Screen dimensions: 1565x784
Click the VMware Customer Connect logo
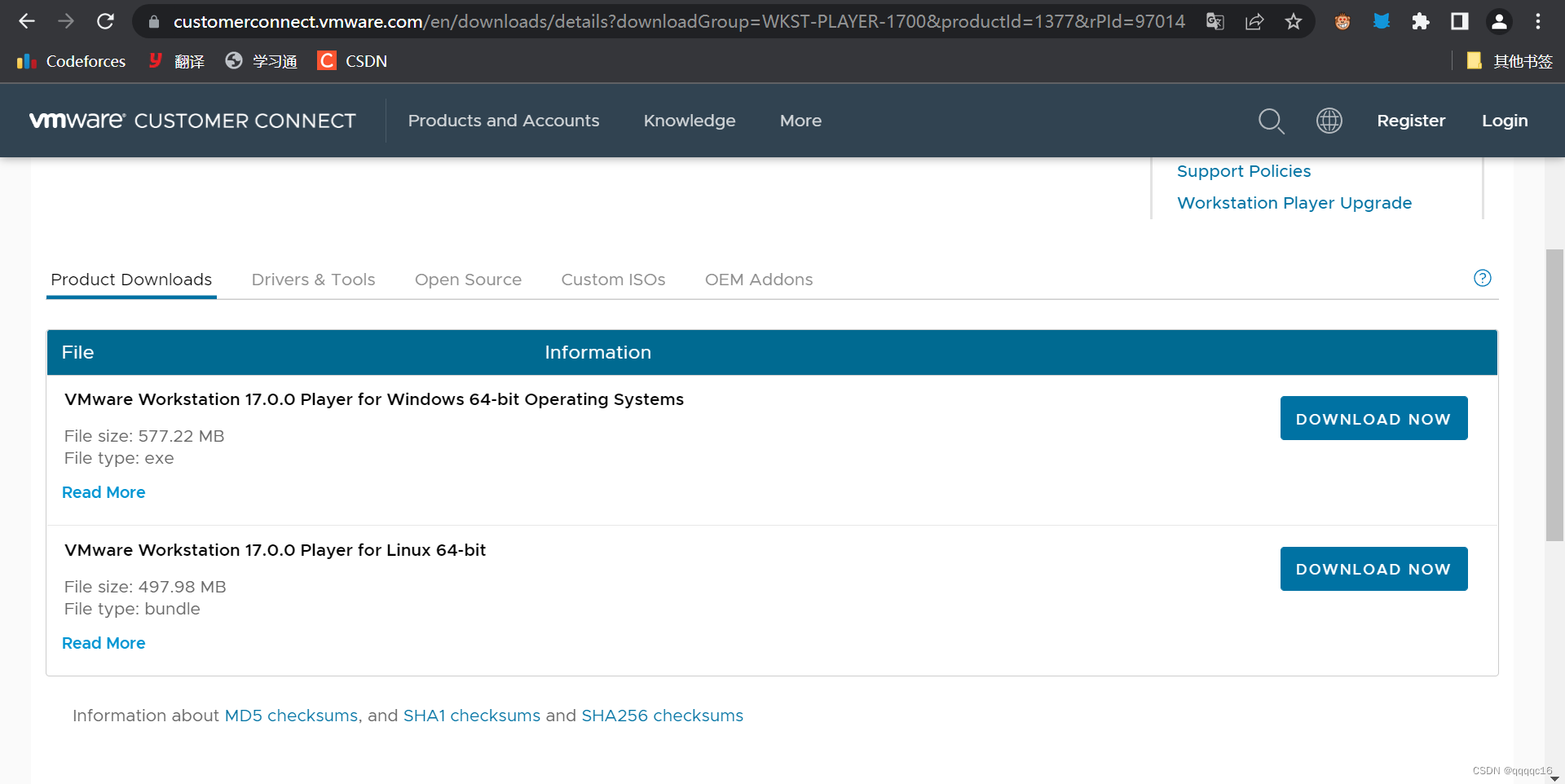point(192,121)
